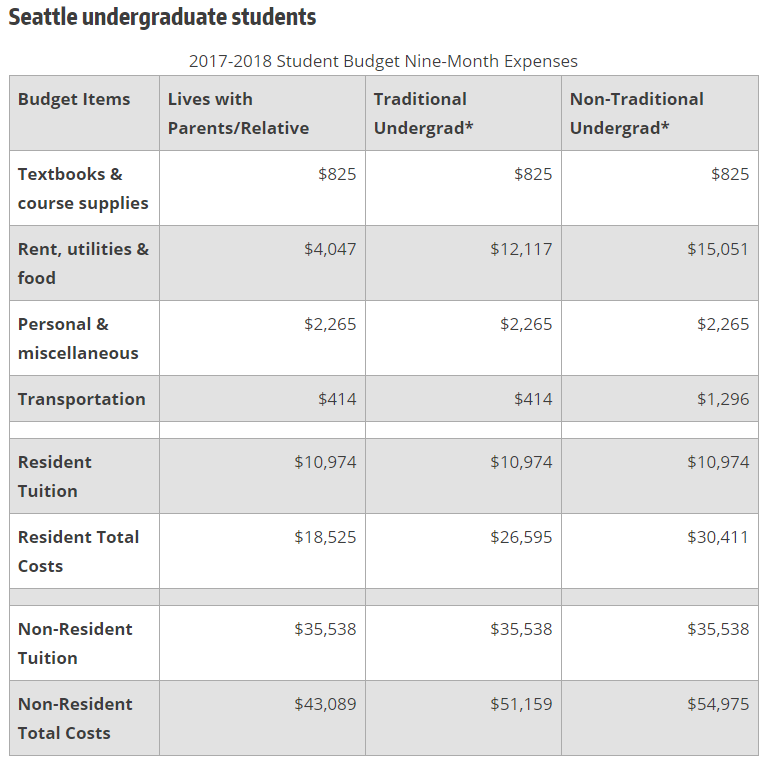Image resolution: width=763 pixels, height=762 pixels.
Task: Click the "Non-Traditional Undergrad*" column header
Action: click(636, 113)
